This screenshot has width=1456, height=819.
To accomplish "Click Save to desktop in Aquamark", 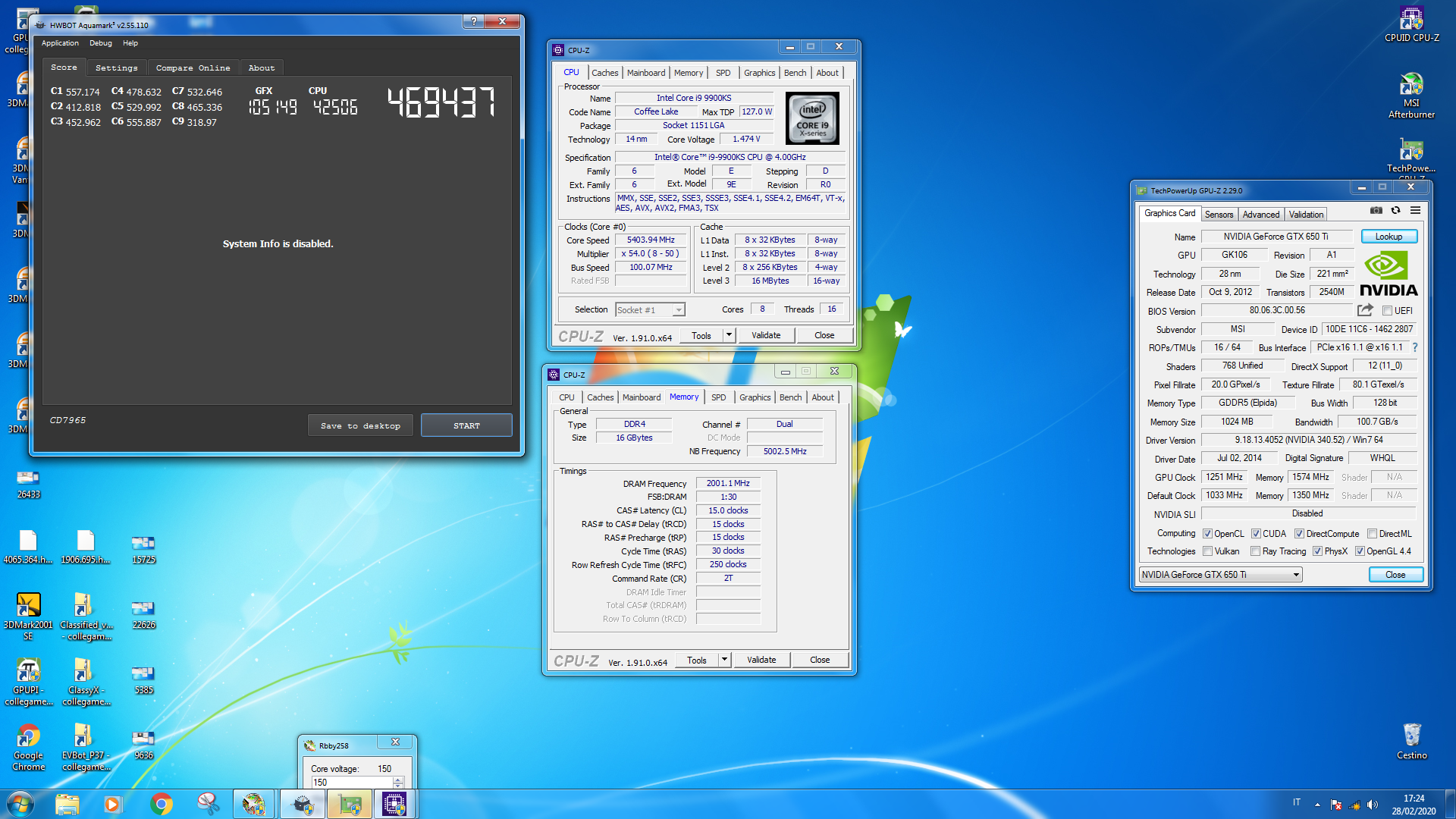I will (x=360, y=425).
